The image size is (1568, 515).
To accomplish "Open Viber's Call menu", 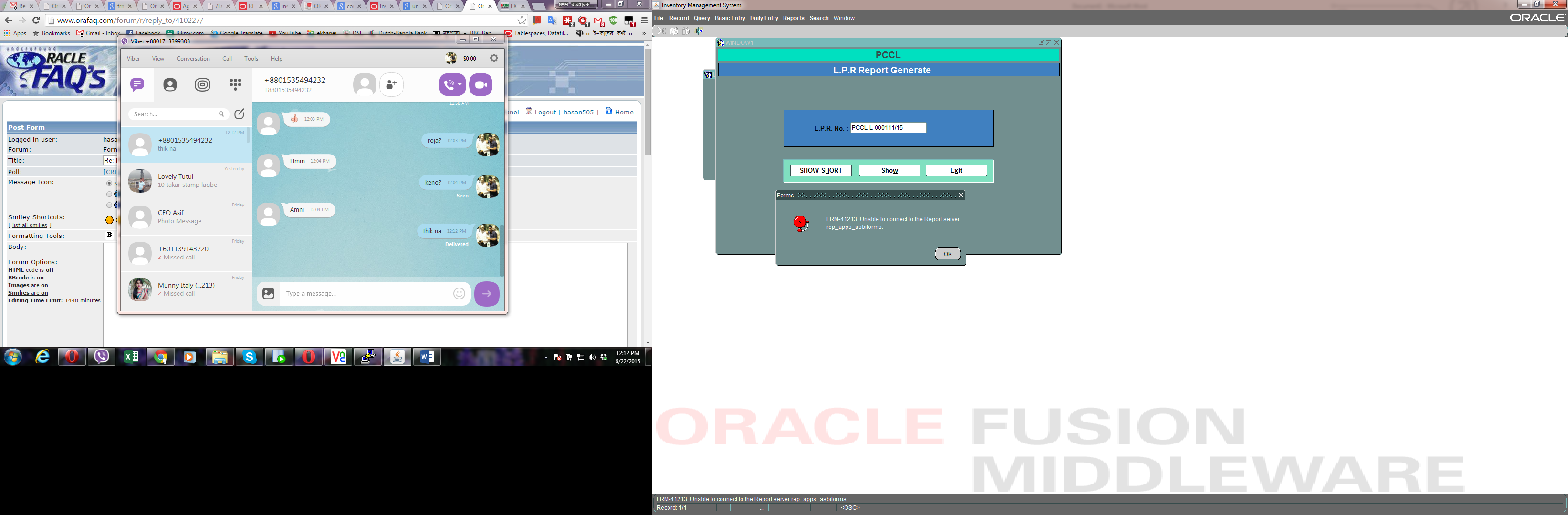I will 227,59.
